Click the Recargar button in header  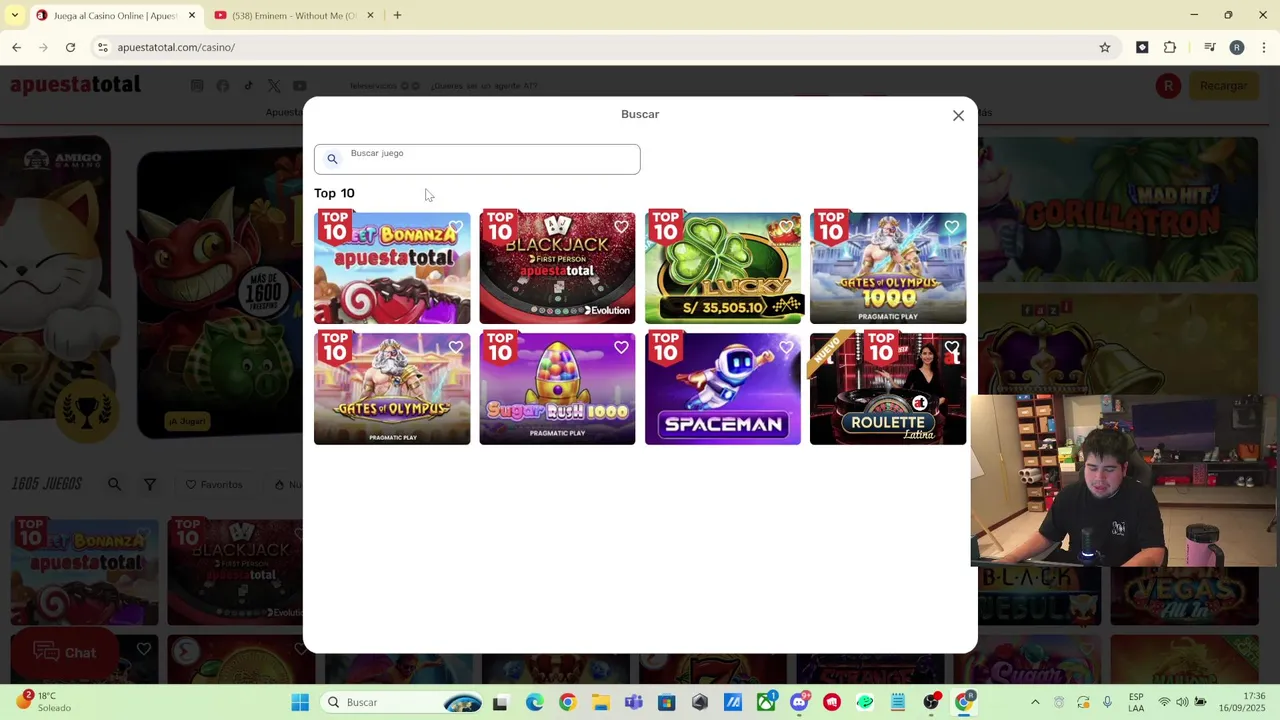(1223, 86)
